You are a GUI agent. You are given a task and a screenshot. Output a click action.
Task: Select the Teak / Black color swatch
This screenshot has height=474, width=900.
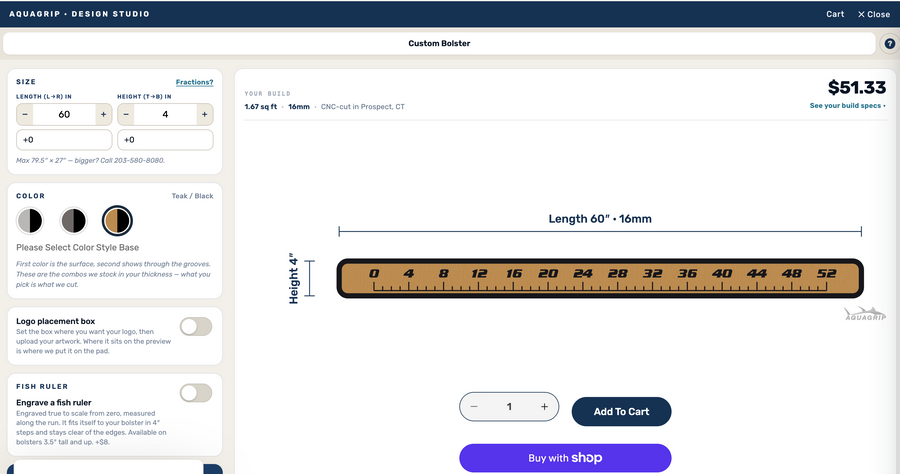coord(117,221)
